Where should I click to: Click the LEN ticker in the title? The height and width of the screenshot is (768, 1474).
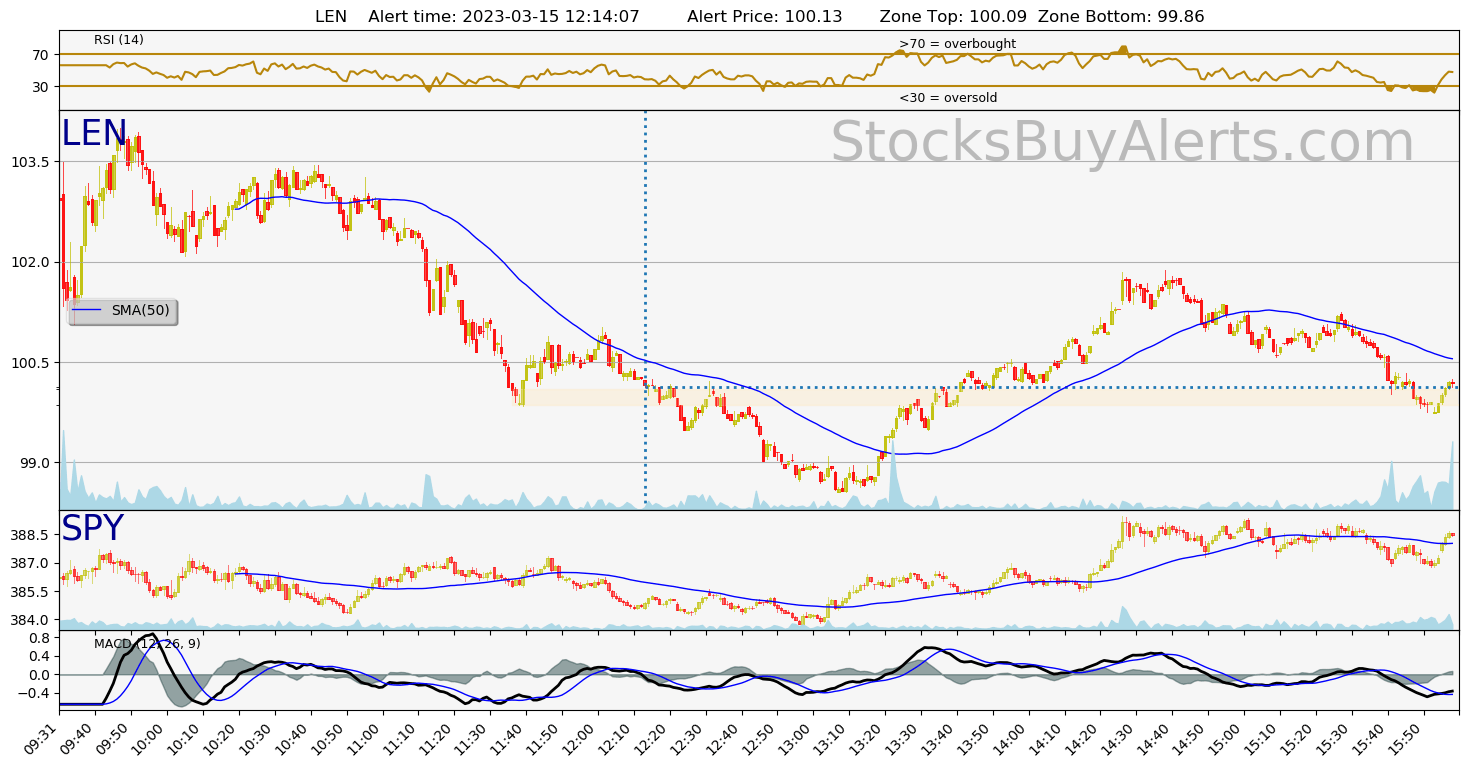(x=331, y=16)
